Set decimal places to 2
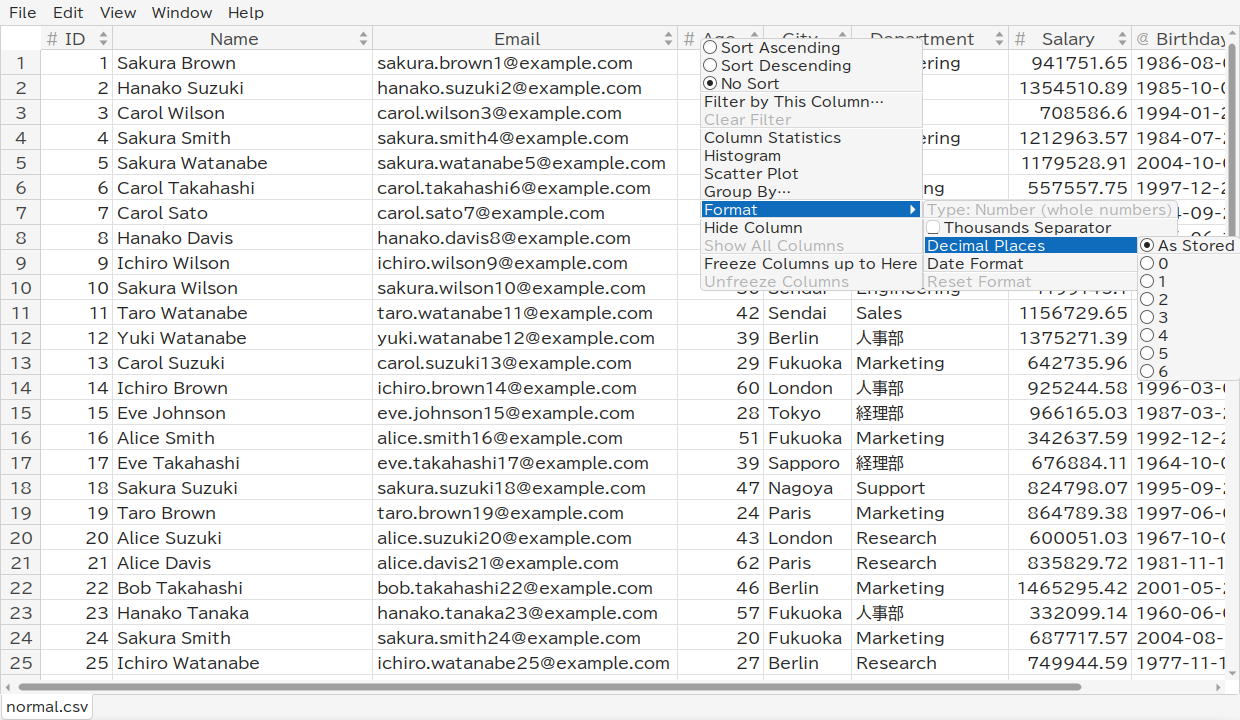 tap(1147, 300)
